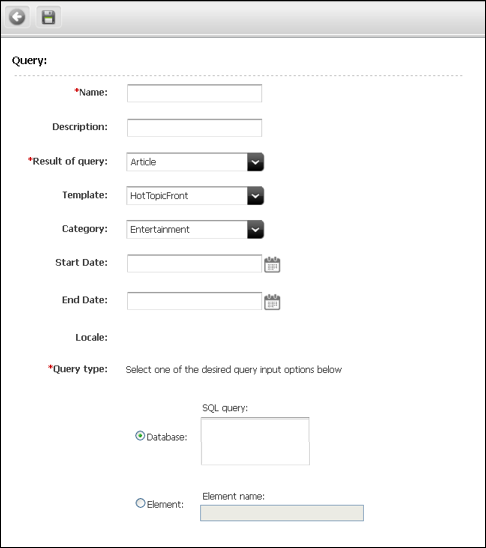Expand the Result of query dropdown arrow
The image size is (486, 548).
[x=255, y=162]
